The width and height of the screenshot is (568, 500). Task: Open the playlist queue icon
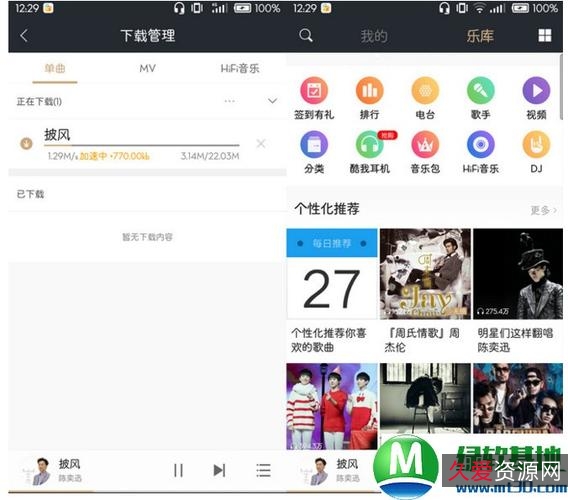pos(263,470)
